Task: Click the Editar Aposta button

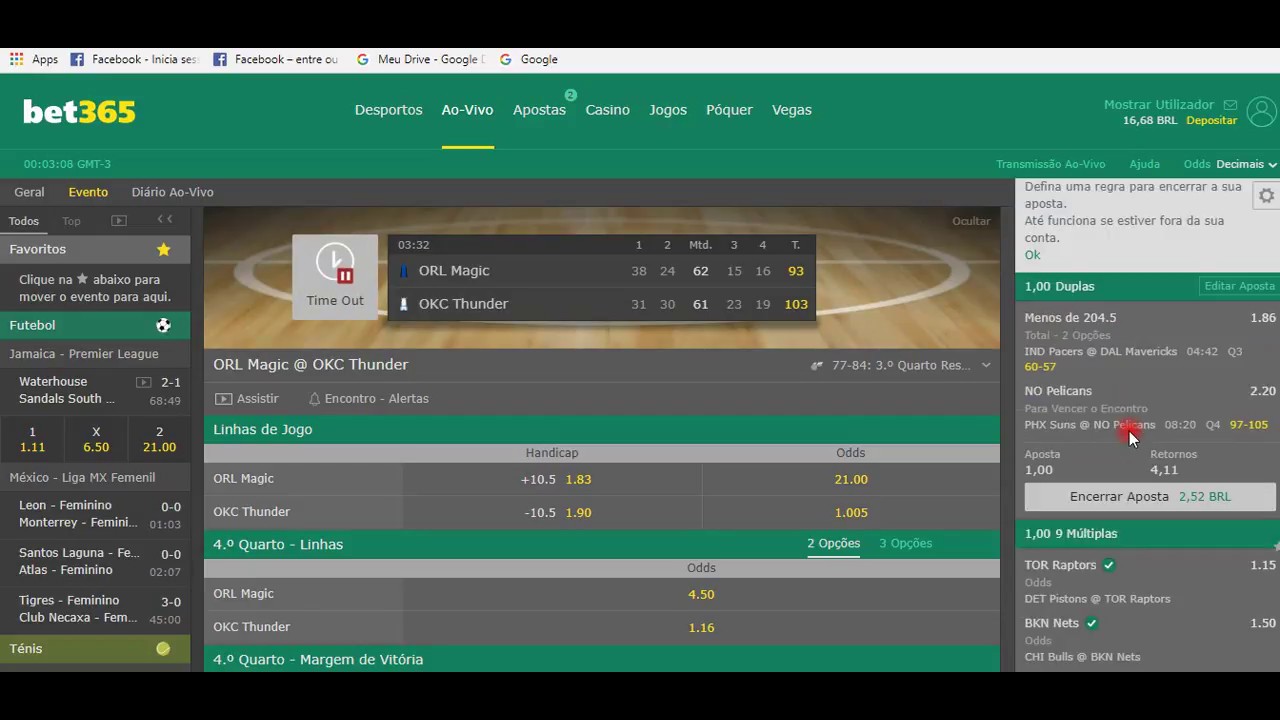Action: point(1239,286)
